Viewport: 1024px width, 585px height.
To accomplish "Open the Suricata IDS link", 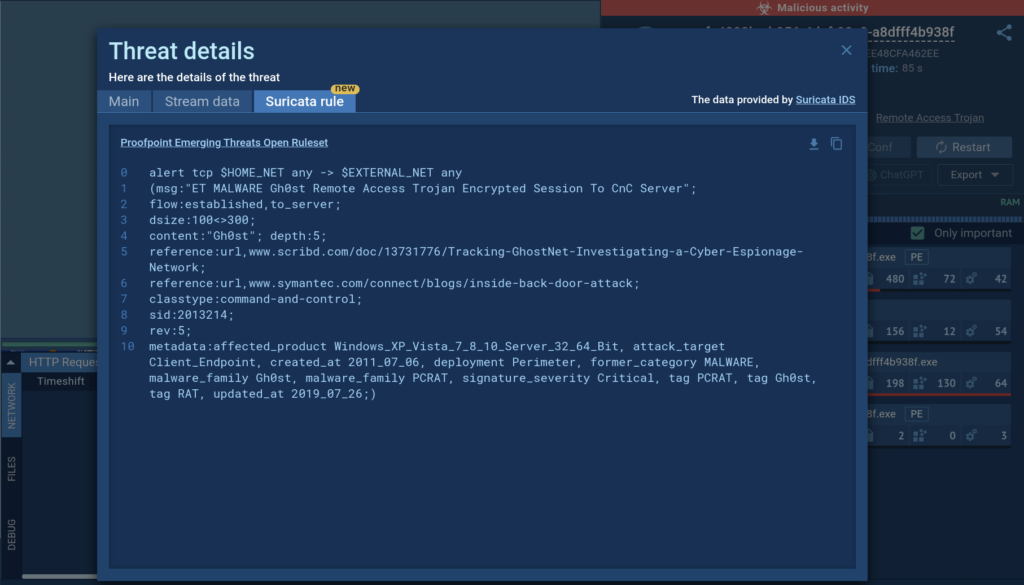I will tap(825, 100).
